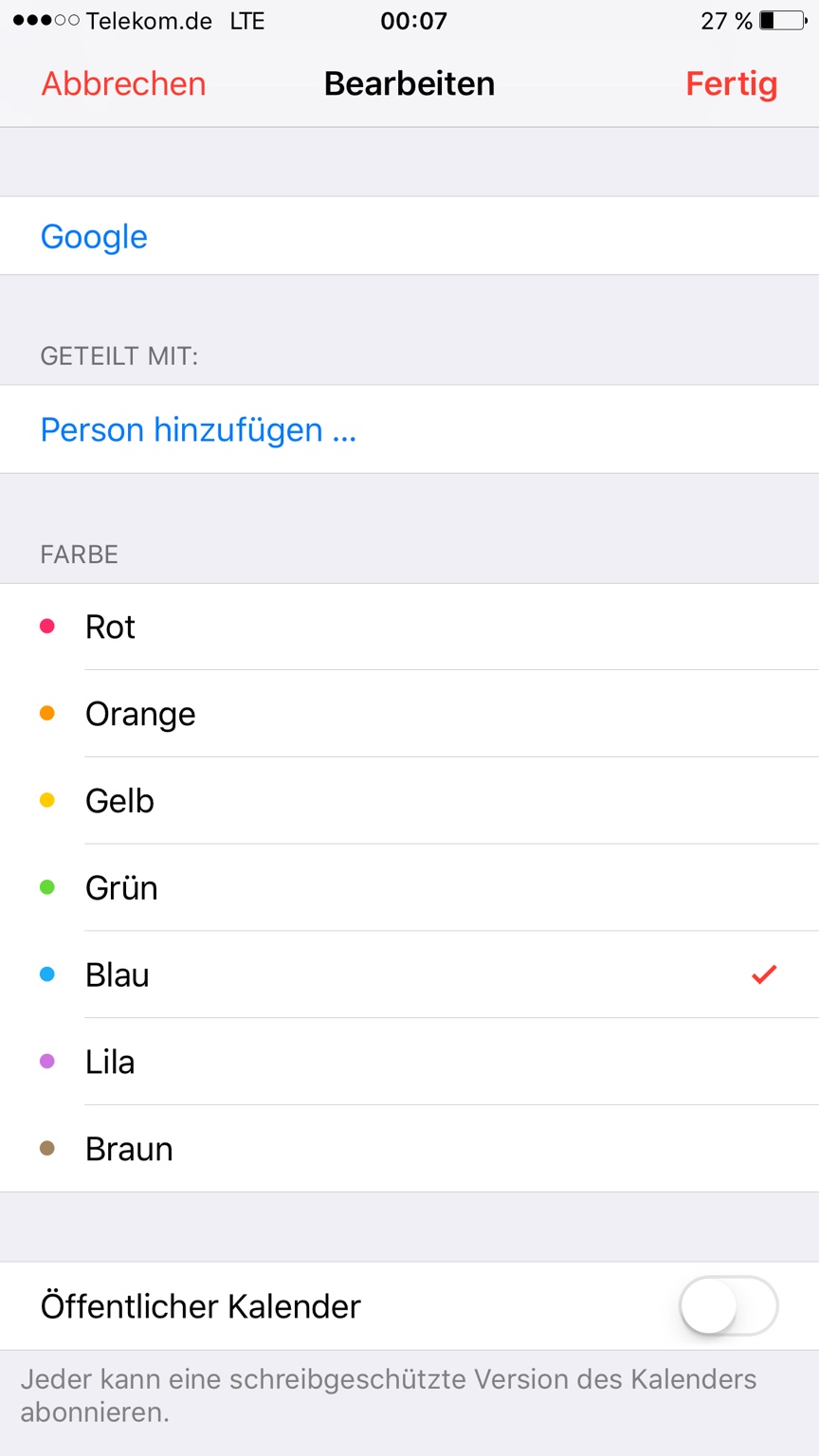This screenshot has width=819, height=1456.
Task: Tap the green dot beside Grün
Action: pyautogui.click(x=45, y=887)
